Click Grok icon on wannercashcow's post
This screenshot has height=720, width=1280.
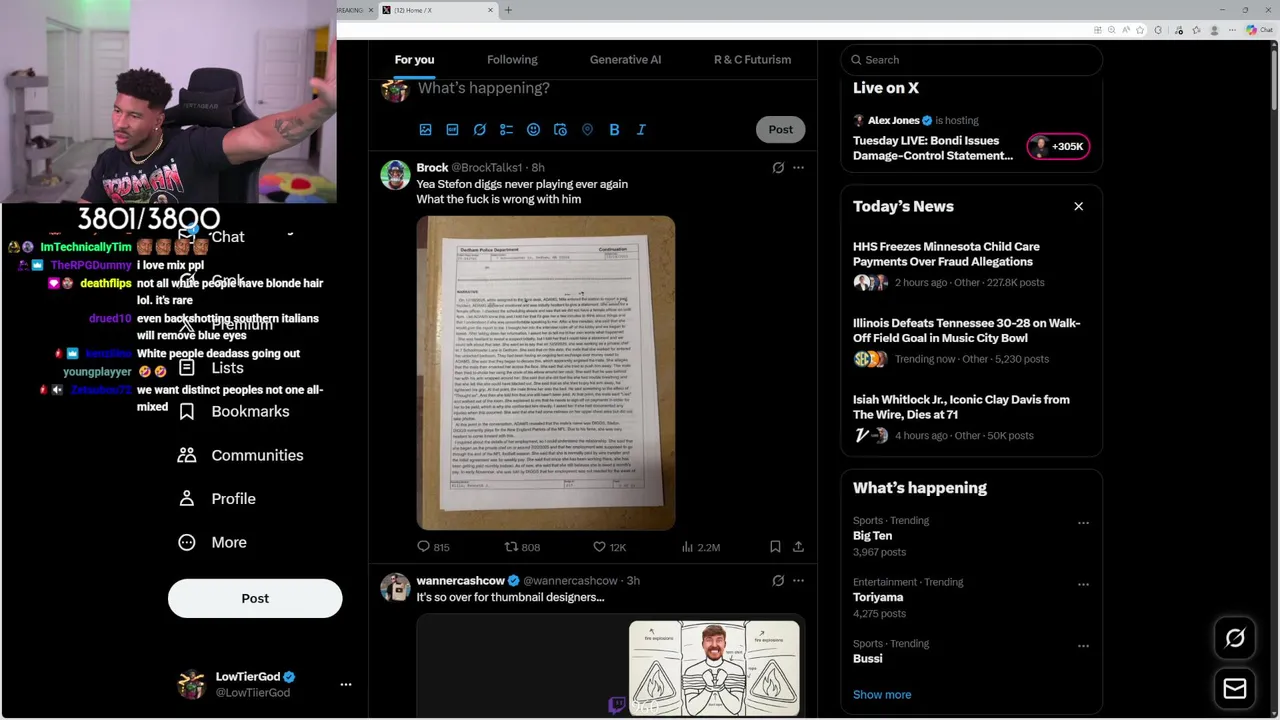(x=778, y=580)
